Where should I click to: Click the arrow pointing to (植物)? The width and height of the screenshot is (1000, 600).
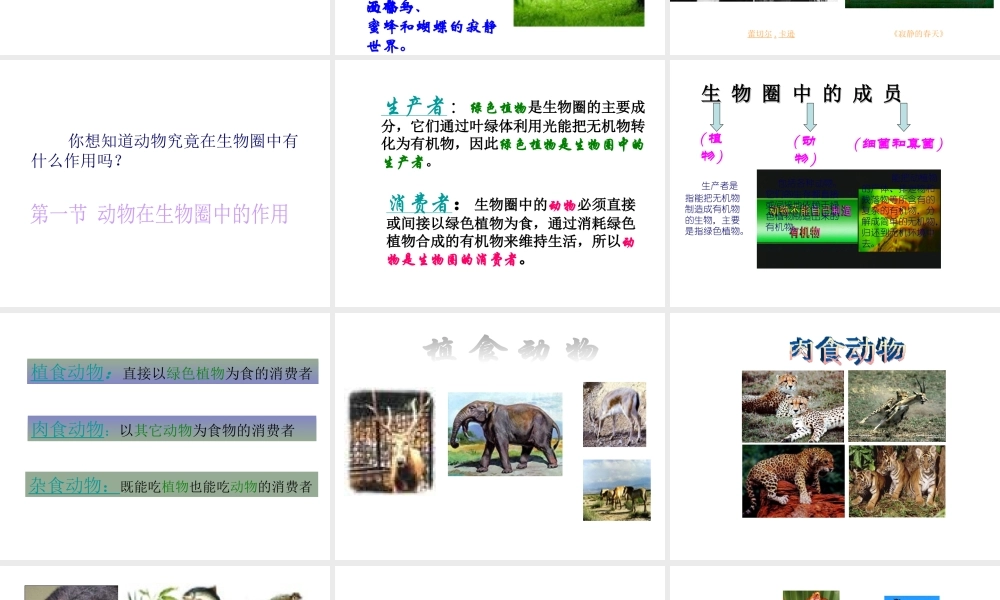point(717,116)
